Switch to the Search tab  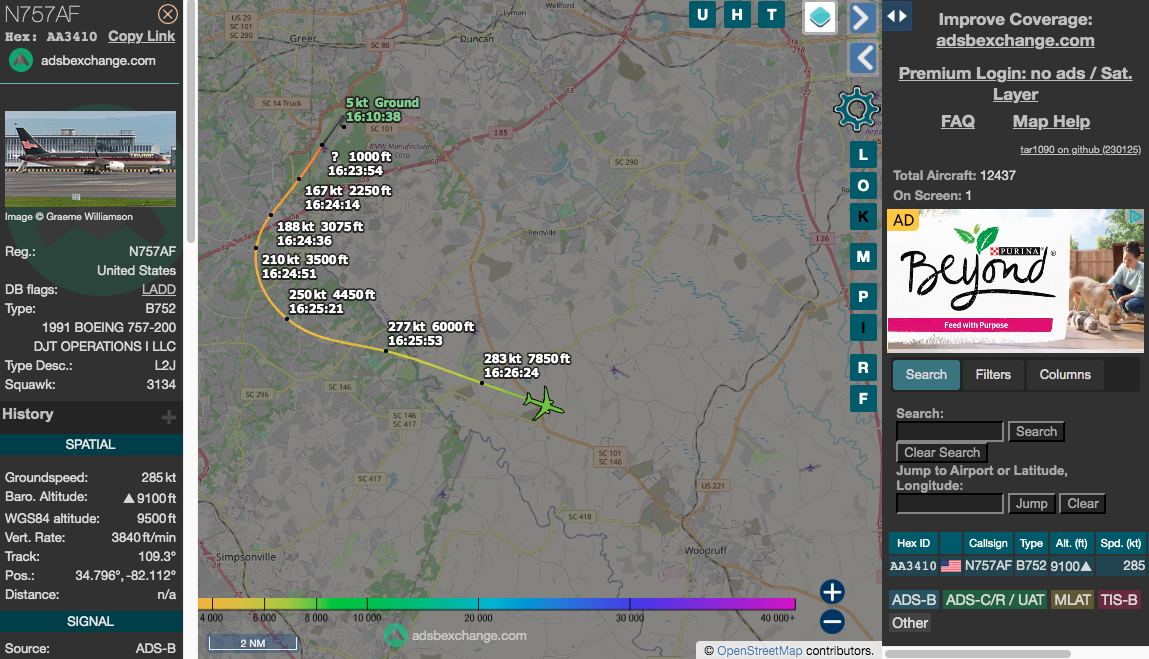tap(926, 375)
